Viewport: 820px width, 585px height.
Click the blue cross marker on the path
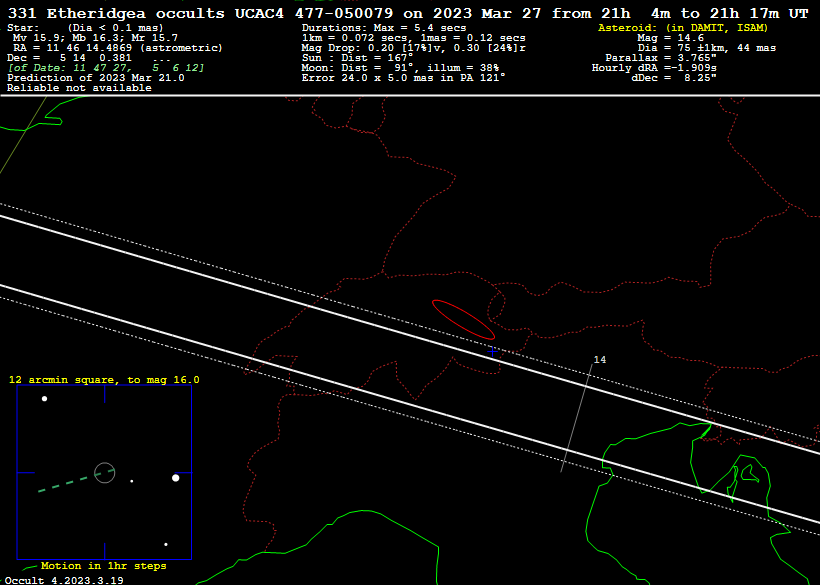point(492,352)
